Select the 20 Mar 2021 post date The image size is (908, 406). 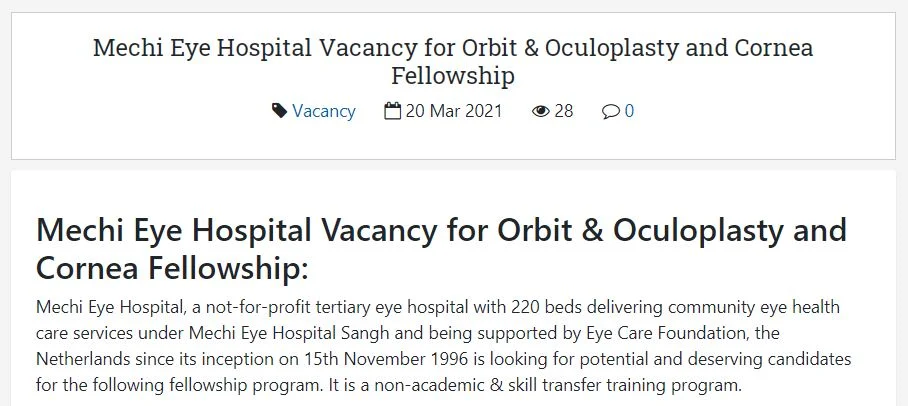click(453, 111)
